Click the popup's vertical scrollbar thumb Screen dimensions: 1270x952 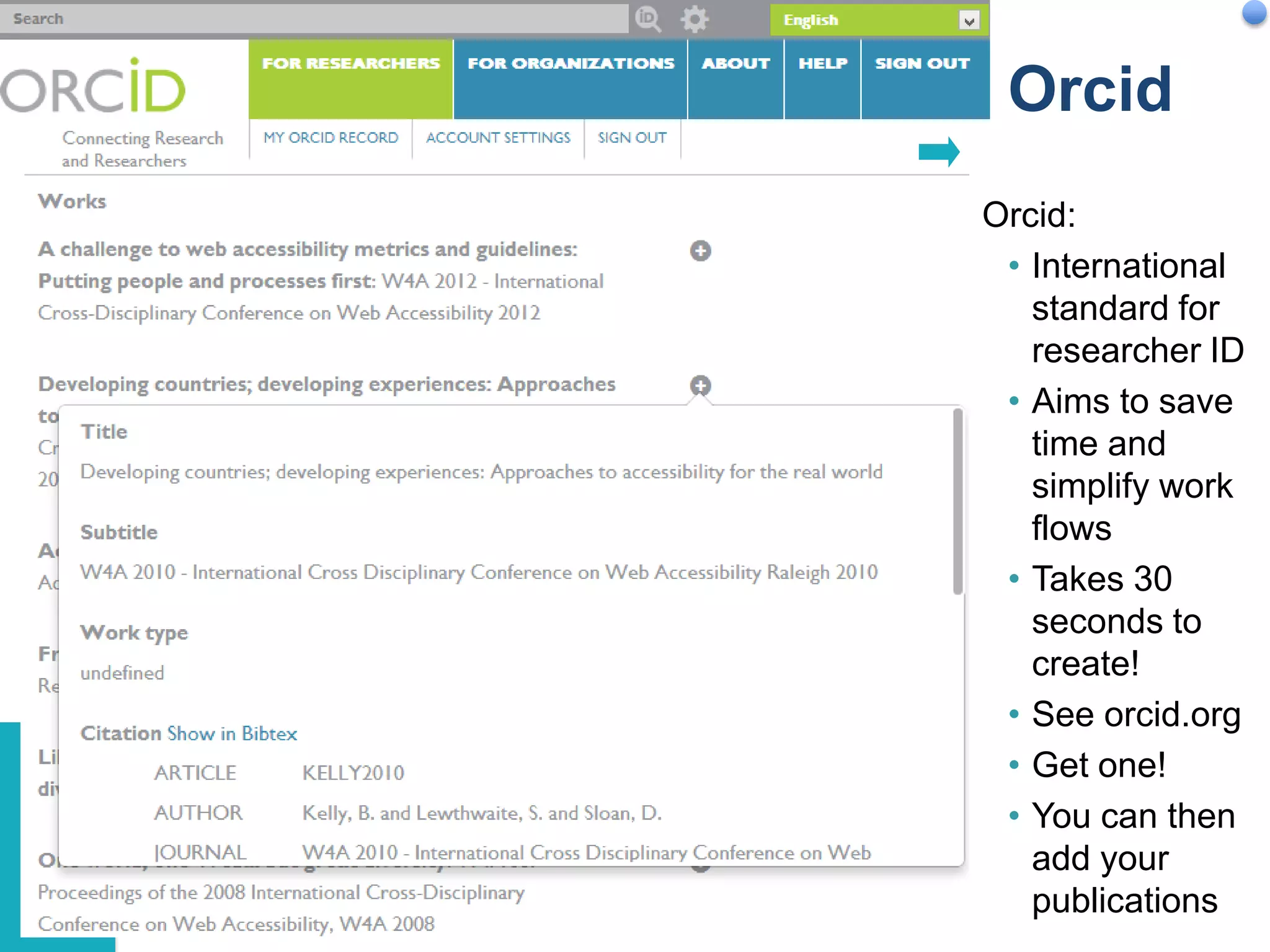click(958, 501)
